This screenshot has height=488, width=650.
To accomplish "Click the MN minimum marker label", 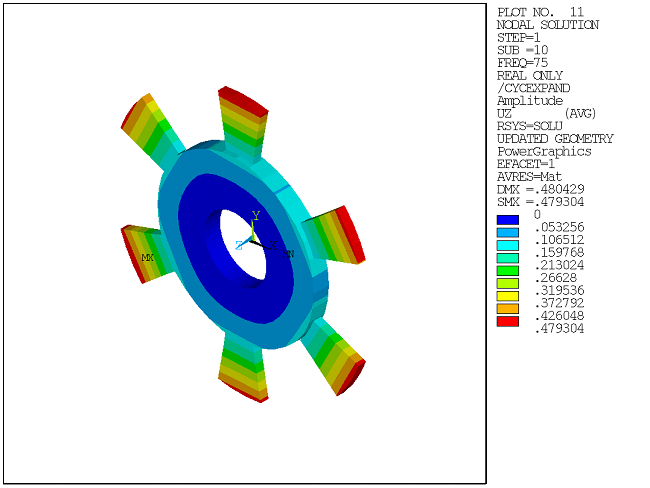I will [288, 254].
